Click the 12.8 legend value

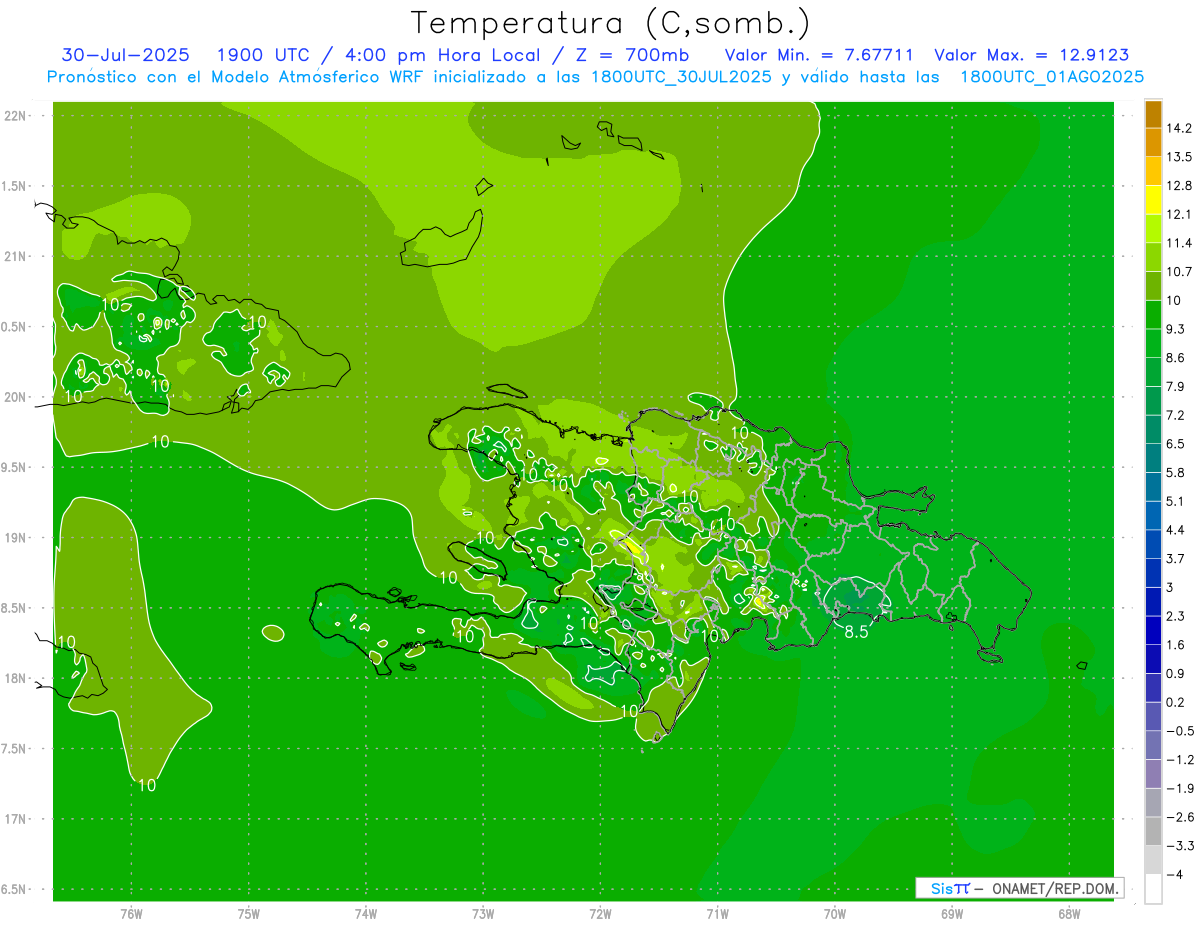(1179, 186)
